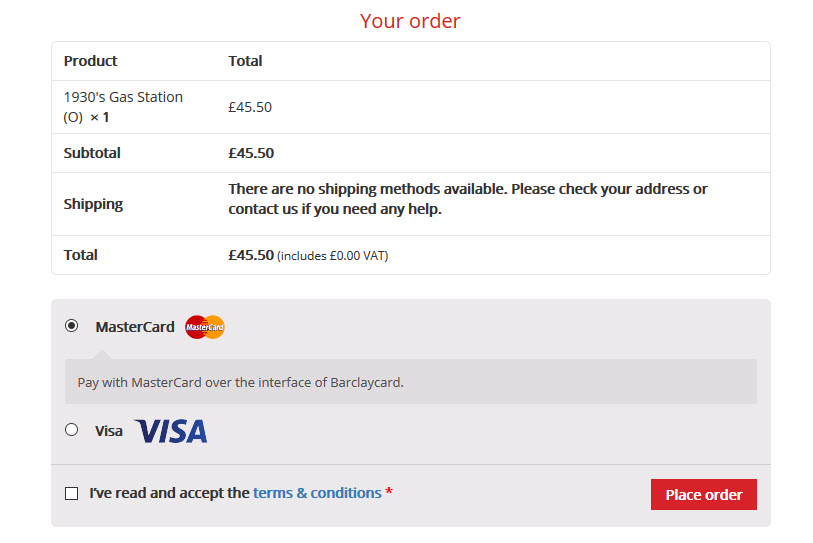Click the 'I've read and accept the' label
Image resolution: width=813 pixels, height=543 pixels.
(170, 493)
